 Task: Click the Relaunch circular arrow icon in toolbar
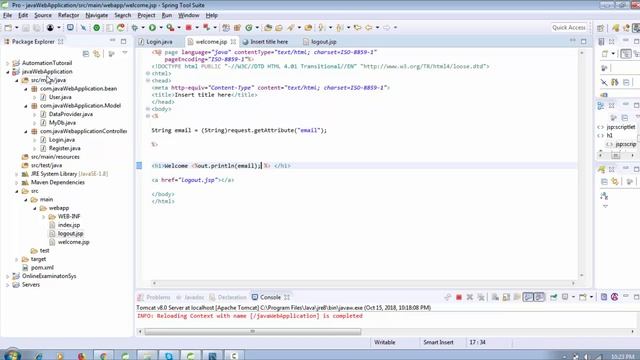121,28
